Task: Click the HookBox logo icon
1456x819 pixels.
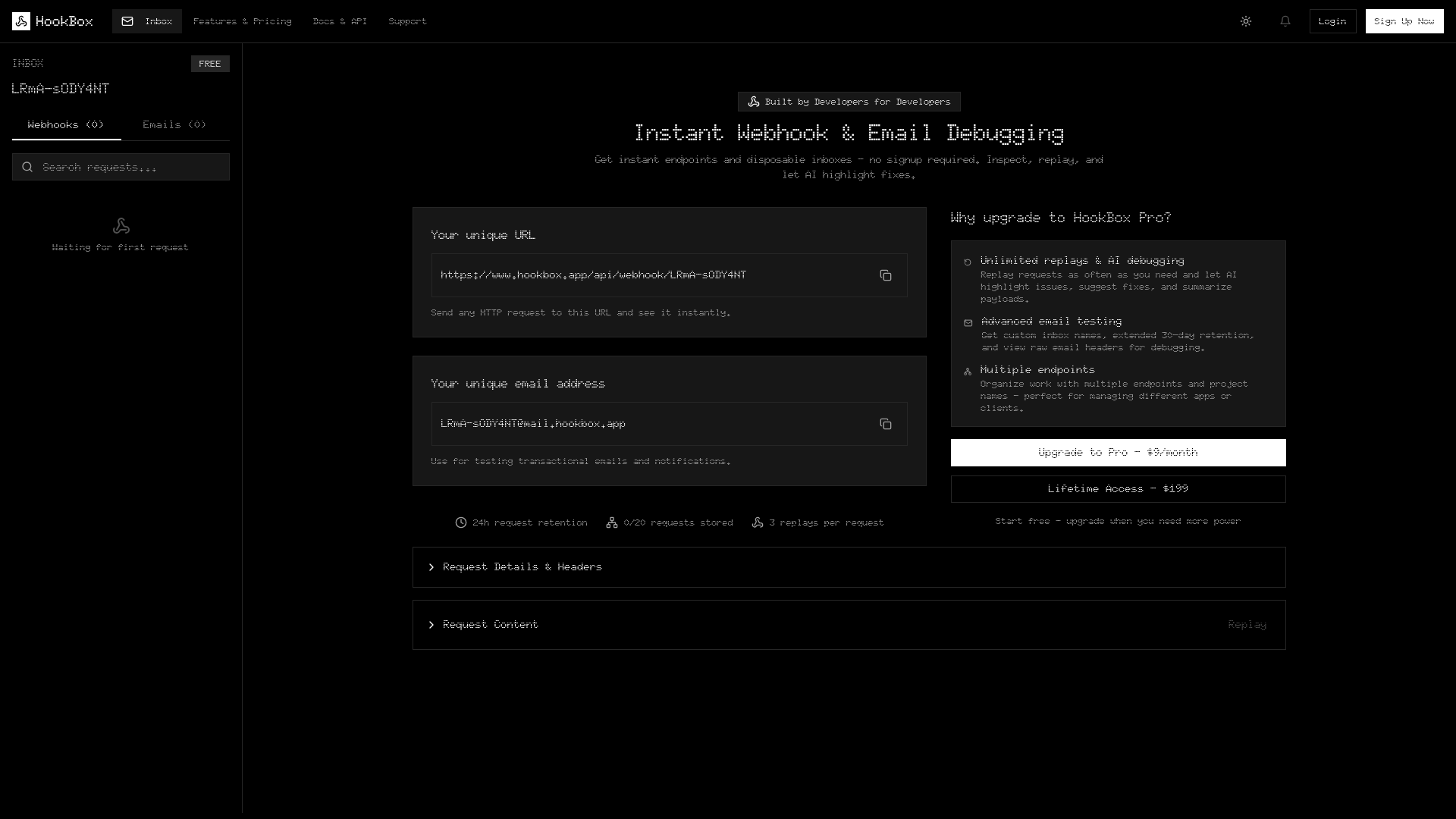Action: click(21, 21)
